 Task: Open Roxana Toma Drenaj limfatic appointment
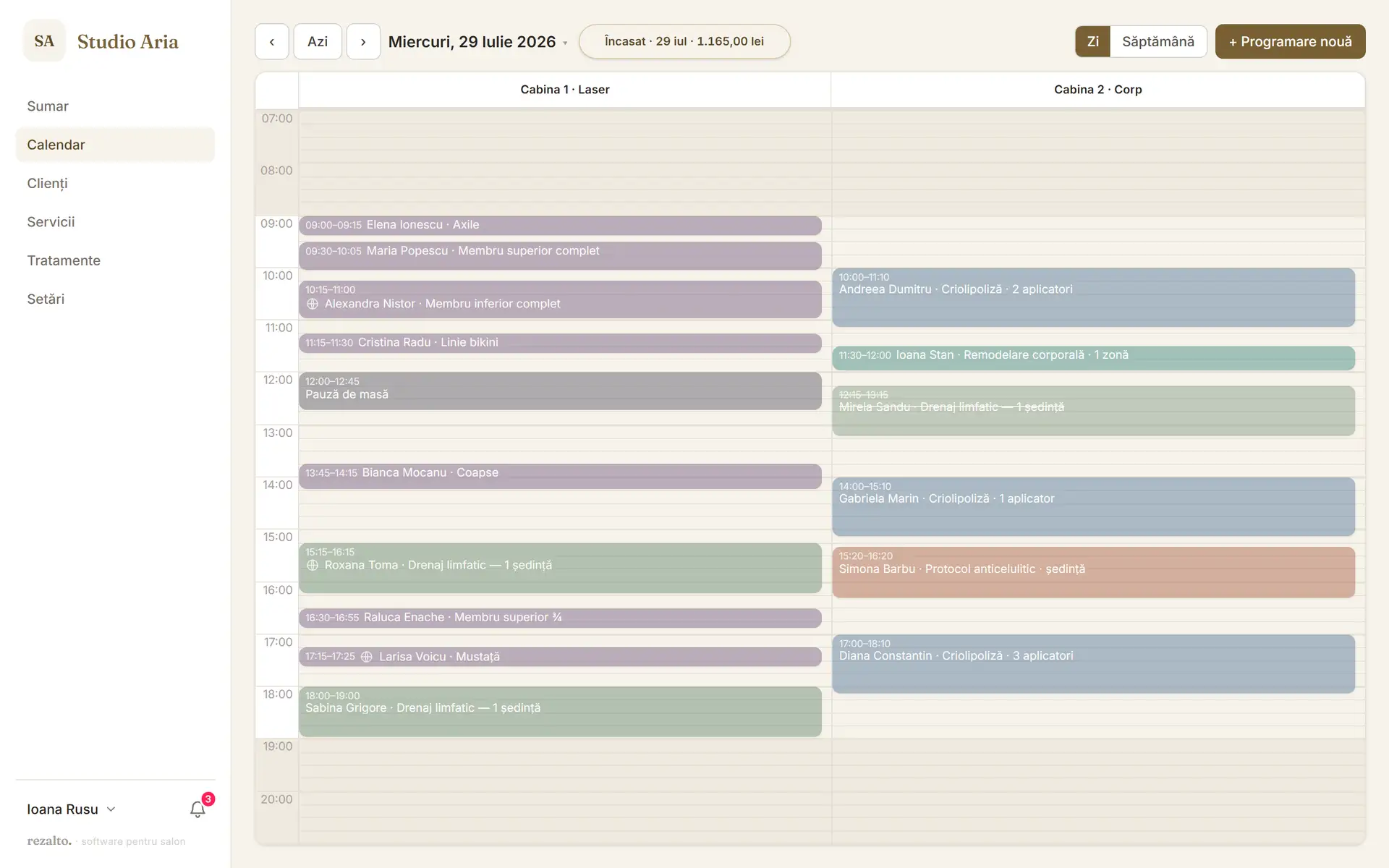560,568
